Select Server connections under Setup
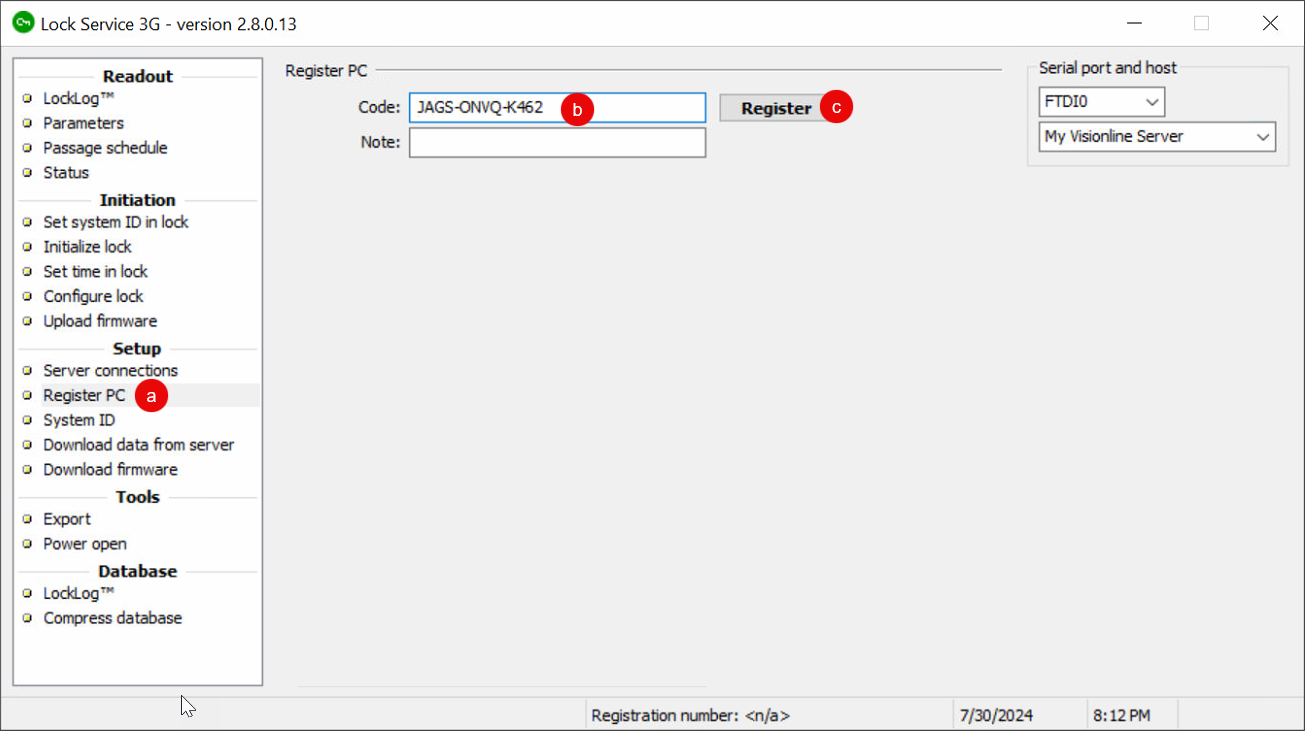 (x=110, y=370)
